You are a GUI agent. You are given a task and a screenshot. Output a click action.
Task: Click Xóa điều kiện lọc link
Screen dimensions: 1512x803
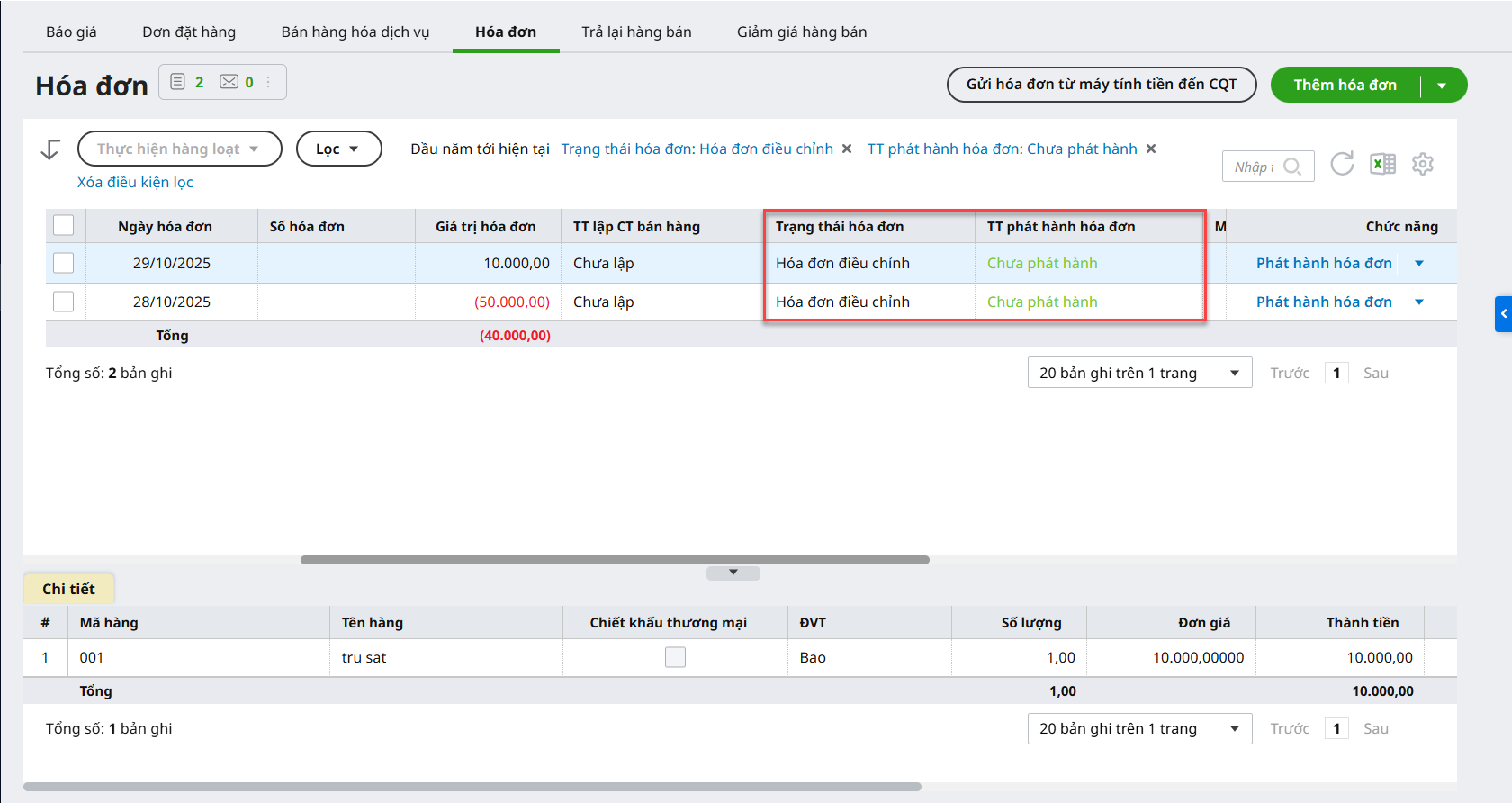[135, 182]
